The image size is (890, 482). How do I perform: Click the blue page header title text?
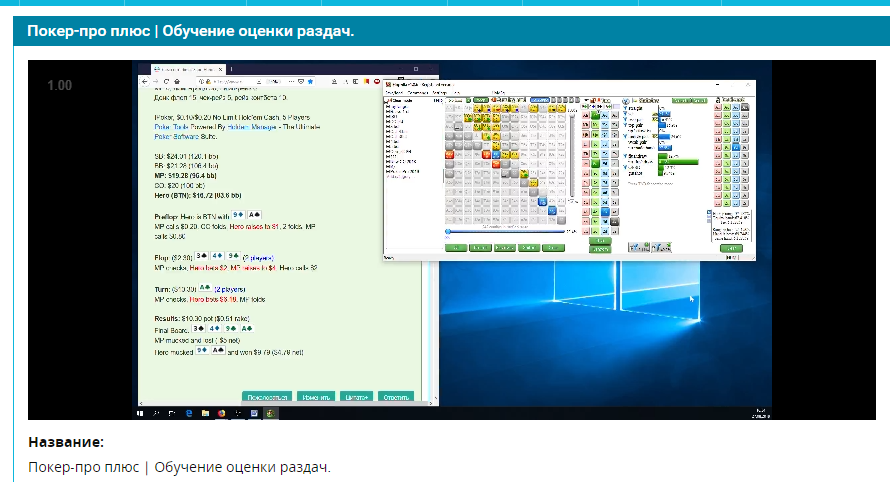(191, 31)
